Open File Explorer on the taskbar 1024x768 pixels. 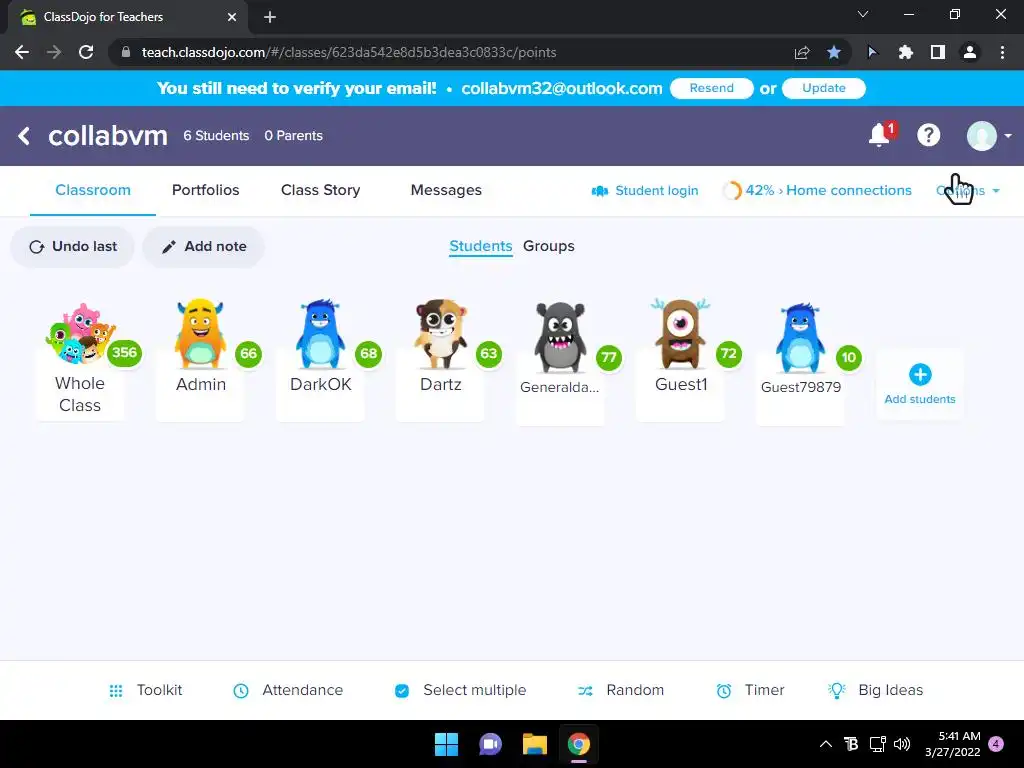[x=534, y=744]
